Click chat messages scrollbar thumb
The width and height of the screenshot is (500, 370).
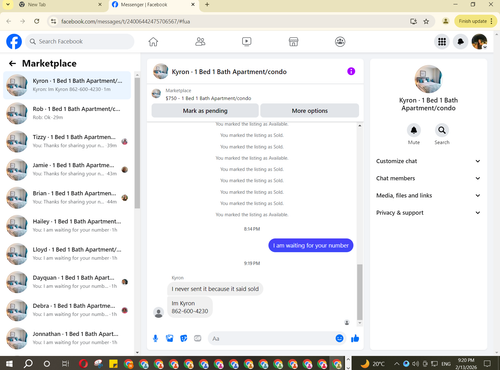(360, 292)
